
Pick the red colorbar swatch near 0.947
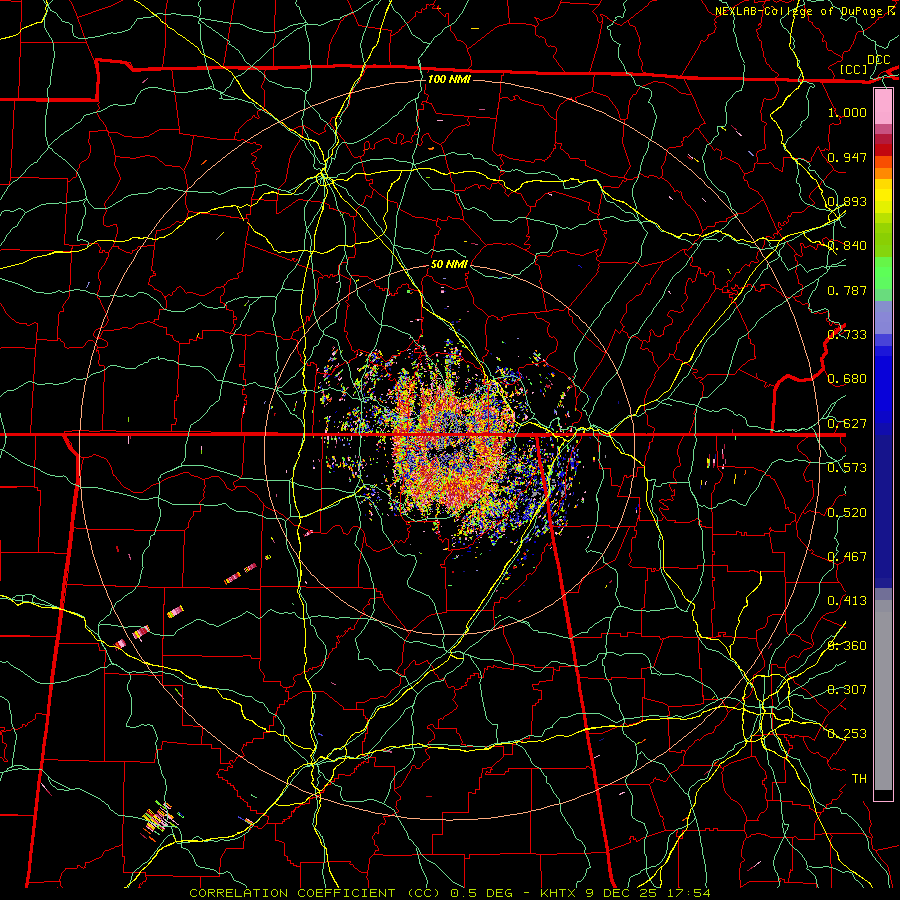883,150
